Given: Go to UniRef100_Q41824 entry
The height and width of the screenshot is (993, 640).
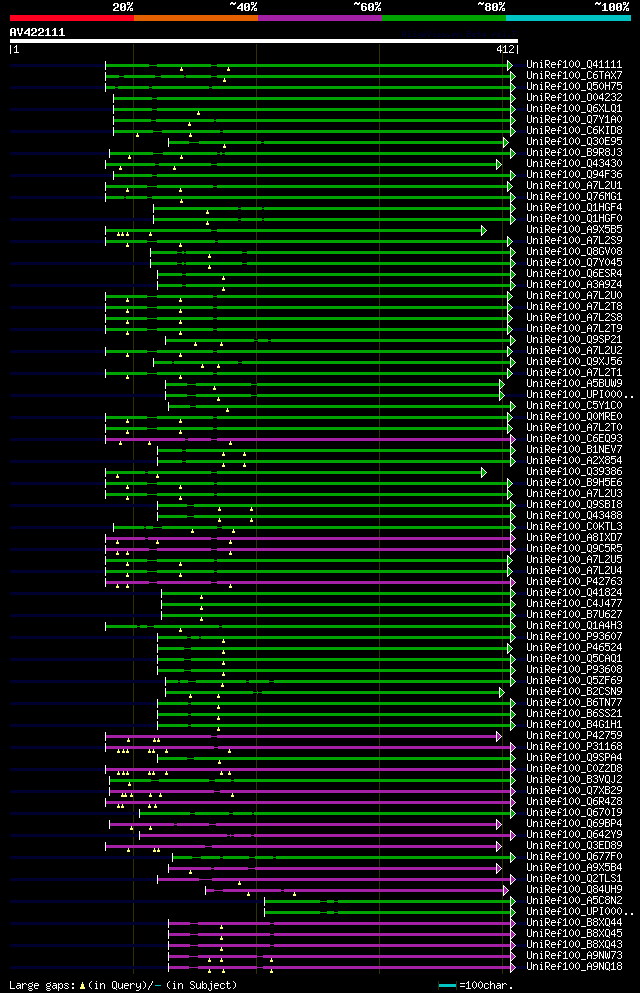Looking at the screenshot, I should 574,593.
